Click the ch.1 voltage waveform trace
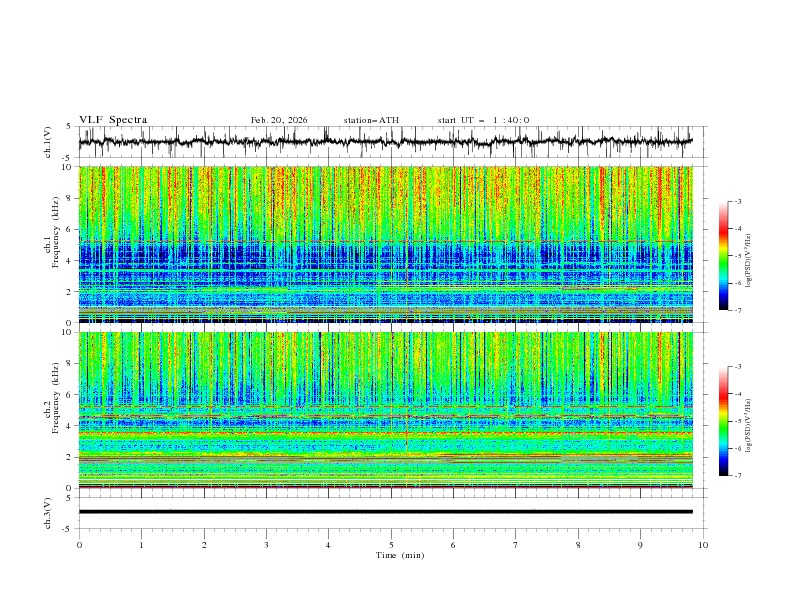Viewport: 792px width, 612px height. click(x=385, y=142)
